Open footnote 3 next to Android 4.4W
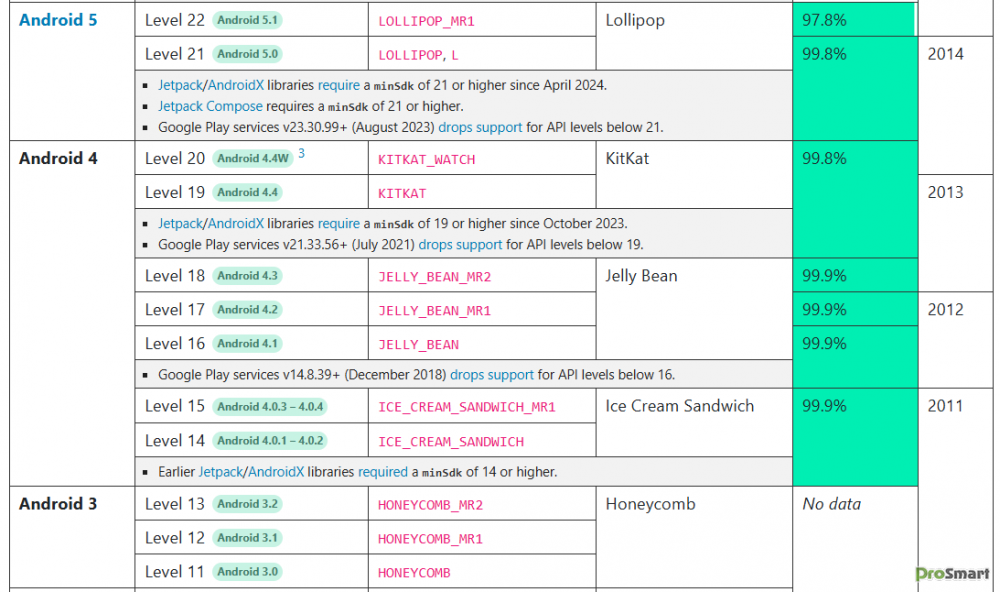 (x=301, y=153)
